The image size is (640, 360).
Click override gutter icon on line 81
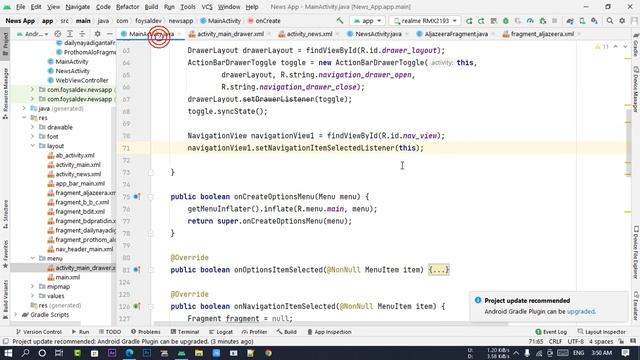(x=137, y=270)
